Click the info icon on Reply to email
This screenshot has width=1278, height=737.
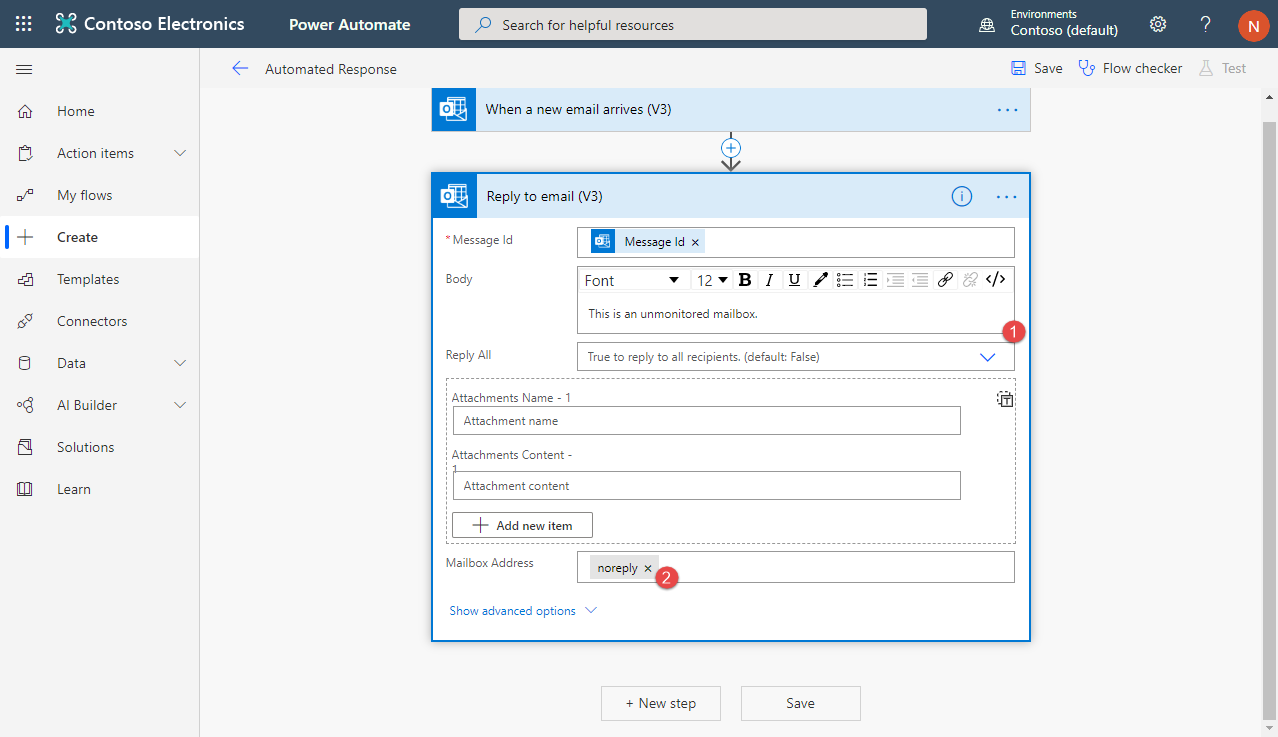[x=961, y=197]
